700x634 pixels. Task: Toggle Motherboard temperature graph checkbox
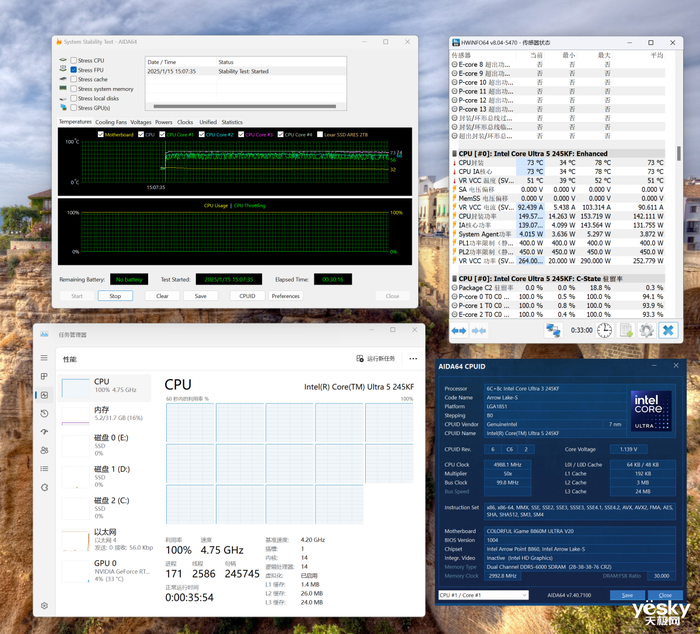100,134
